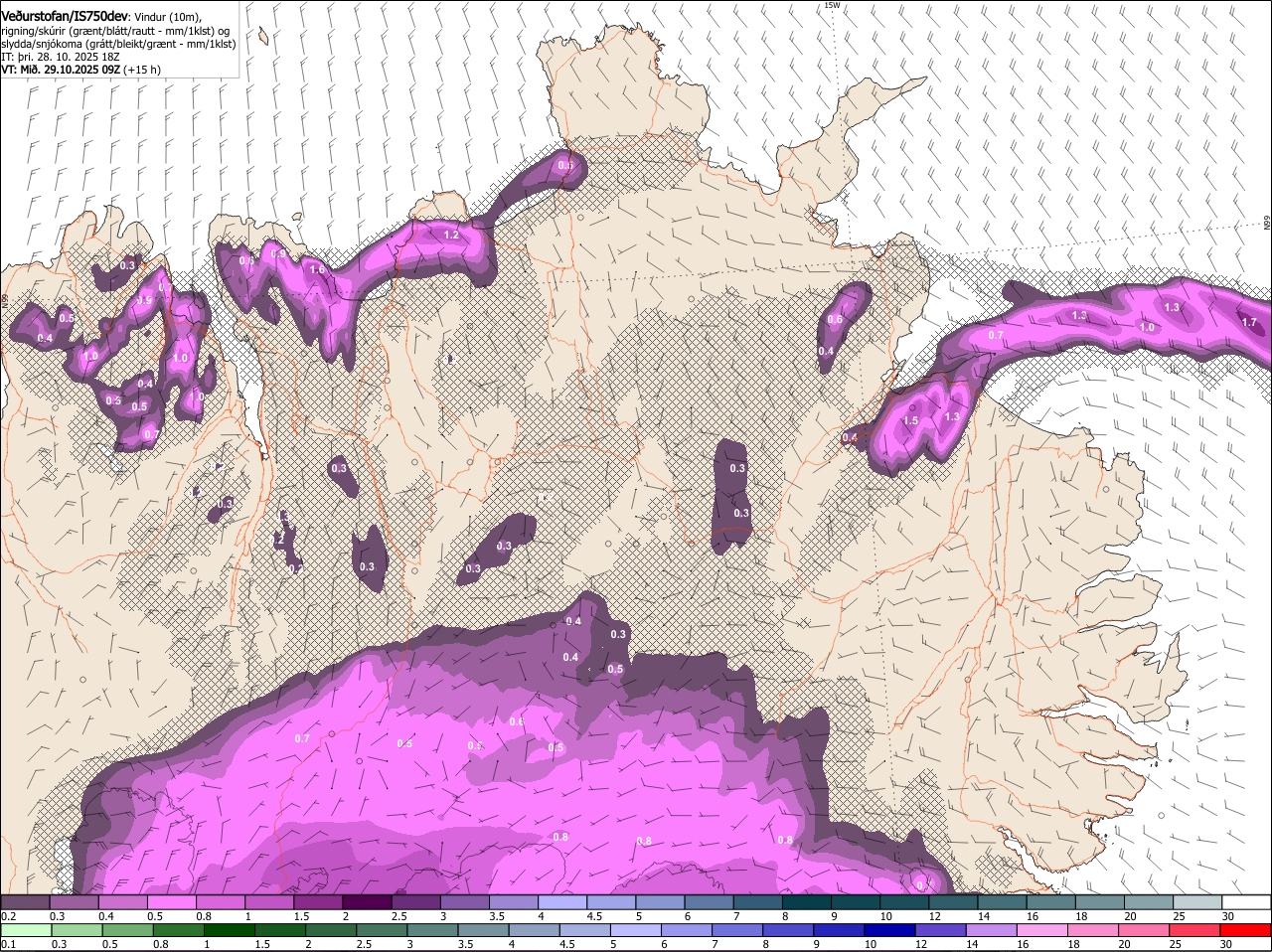Click the dark plum 0.2 snow scale swatch
Viewport: 1272px width, 952px height.
(x=25, y=901)
